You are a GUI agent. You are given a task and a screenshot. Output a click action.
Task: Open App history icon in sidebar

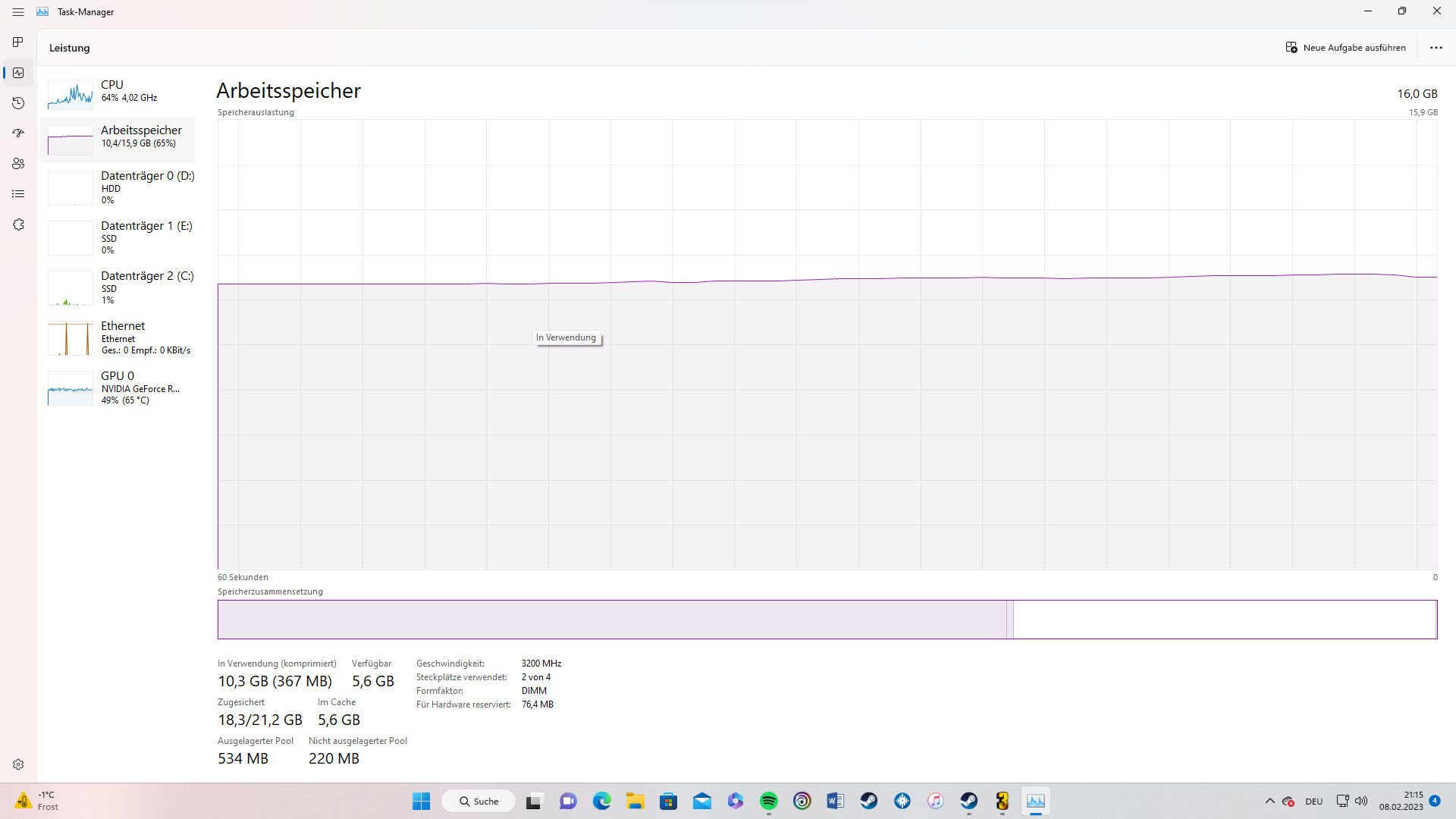tap(18, 103)
